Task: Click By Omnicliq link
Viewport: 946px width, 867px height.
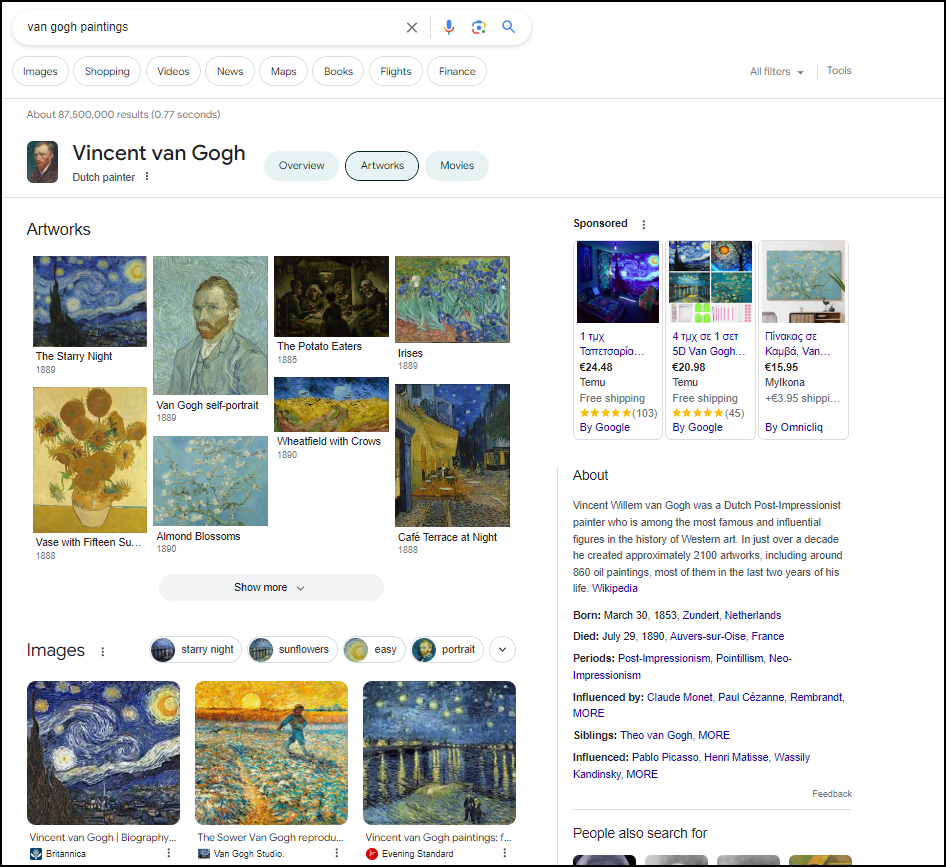Action: point(793,427)
